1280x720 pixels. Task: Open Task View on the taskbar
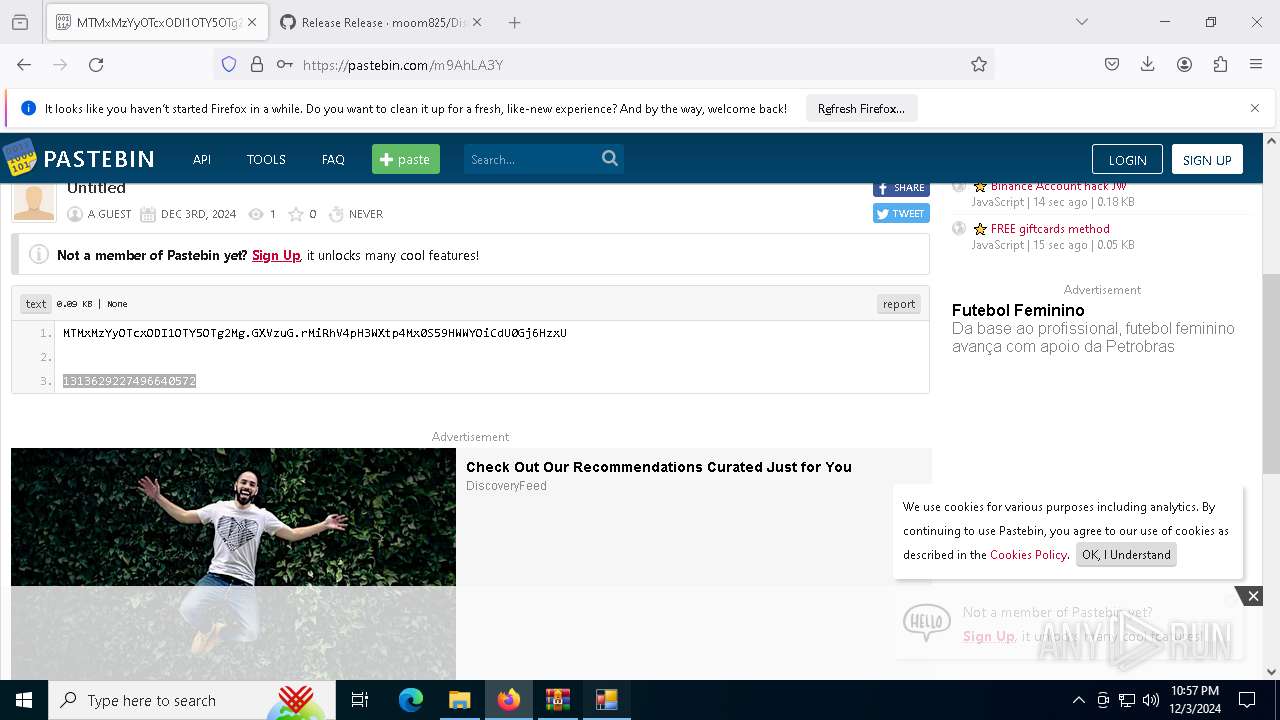(360, 700)
